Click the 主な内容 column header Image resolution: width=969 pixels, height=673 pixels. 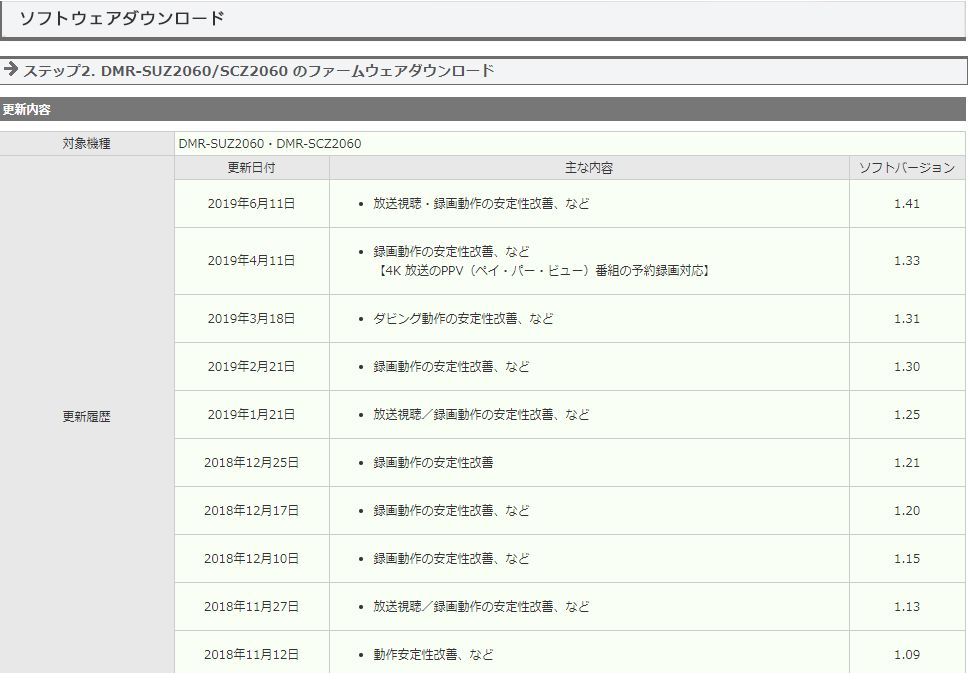pos(589,167)
